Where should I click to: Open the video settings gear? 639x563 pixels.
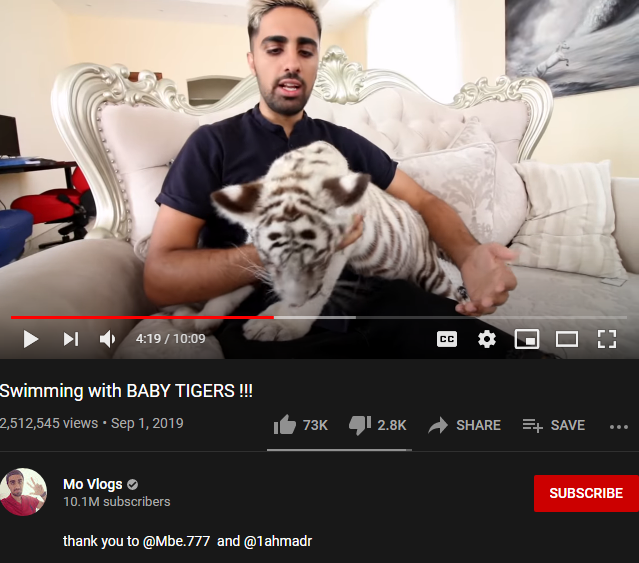tap(487, 339)
